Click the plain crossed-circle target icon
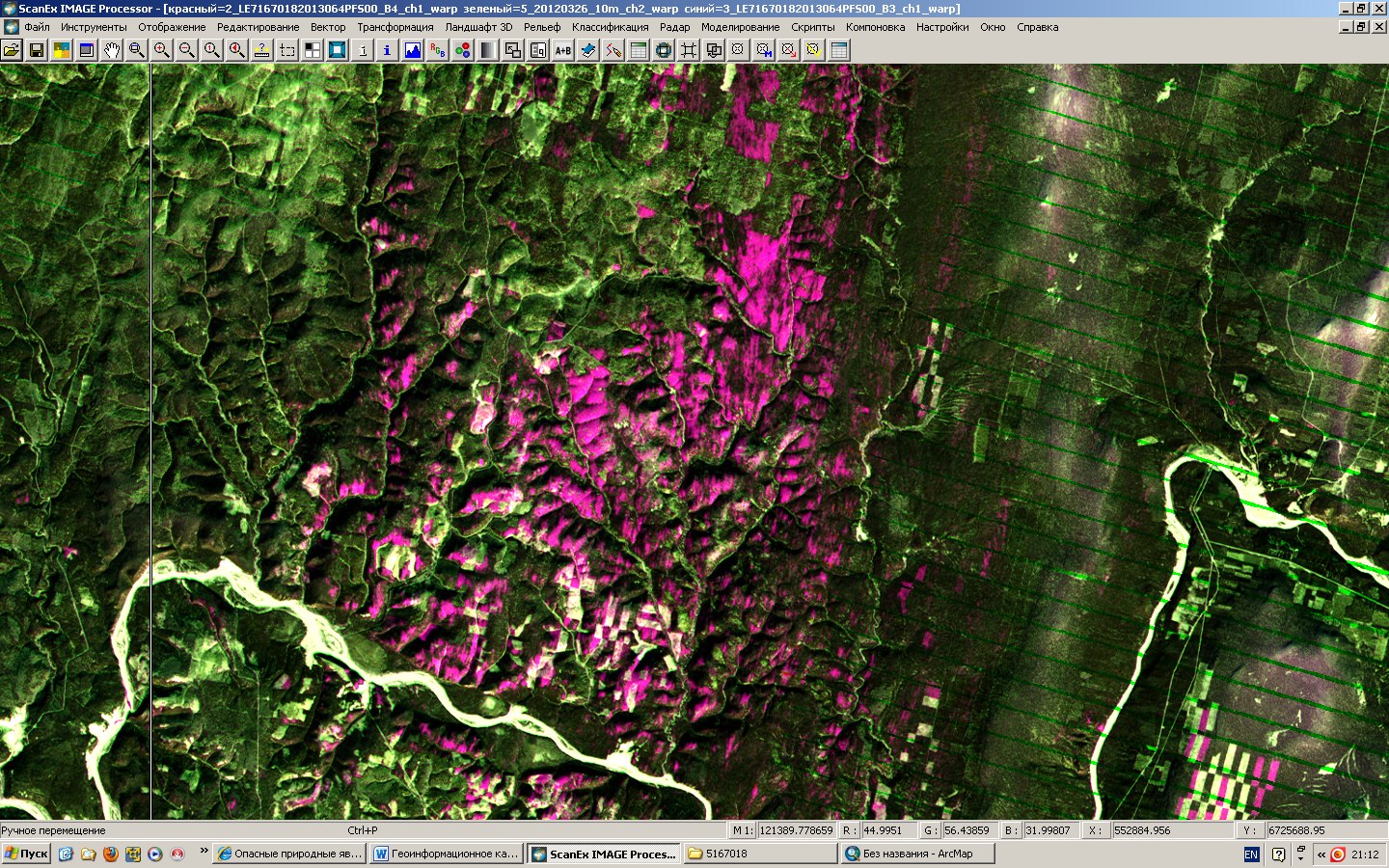Screen dimensions: 1389x868 coord(739,50)
